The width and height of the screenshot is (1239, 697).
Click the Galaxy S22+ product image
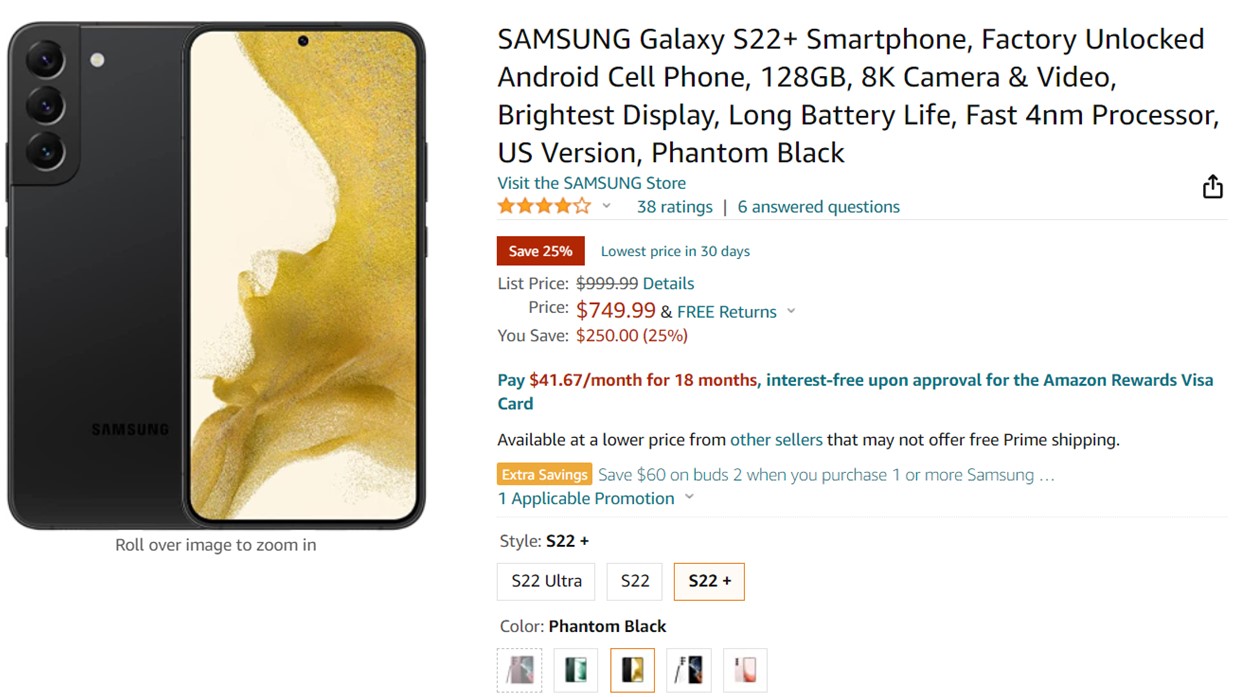tap(216, 275)
